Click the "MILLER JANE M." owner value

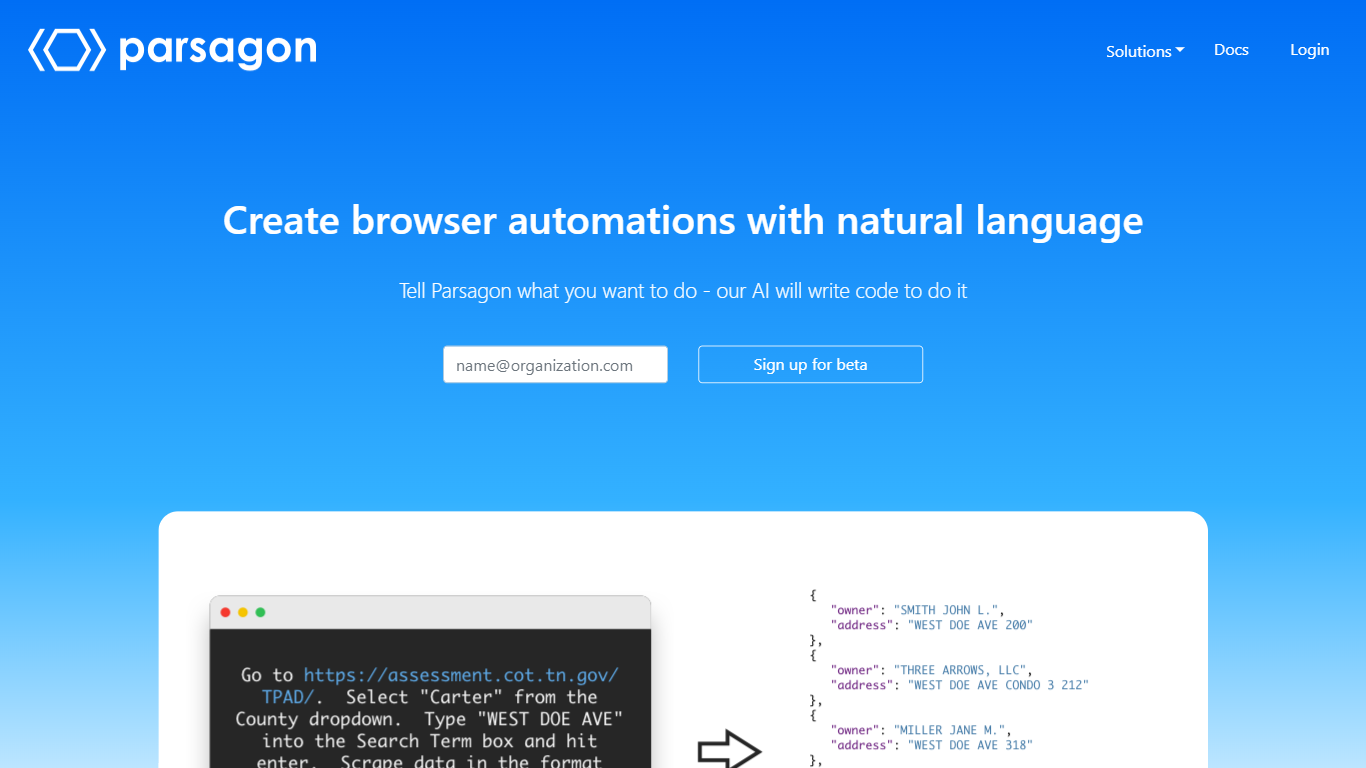(x=951, y=730)
